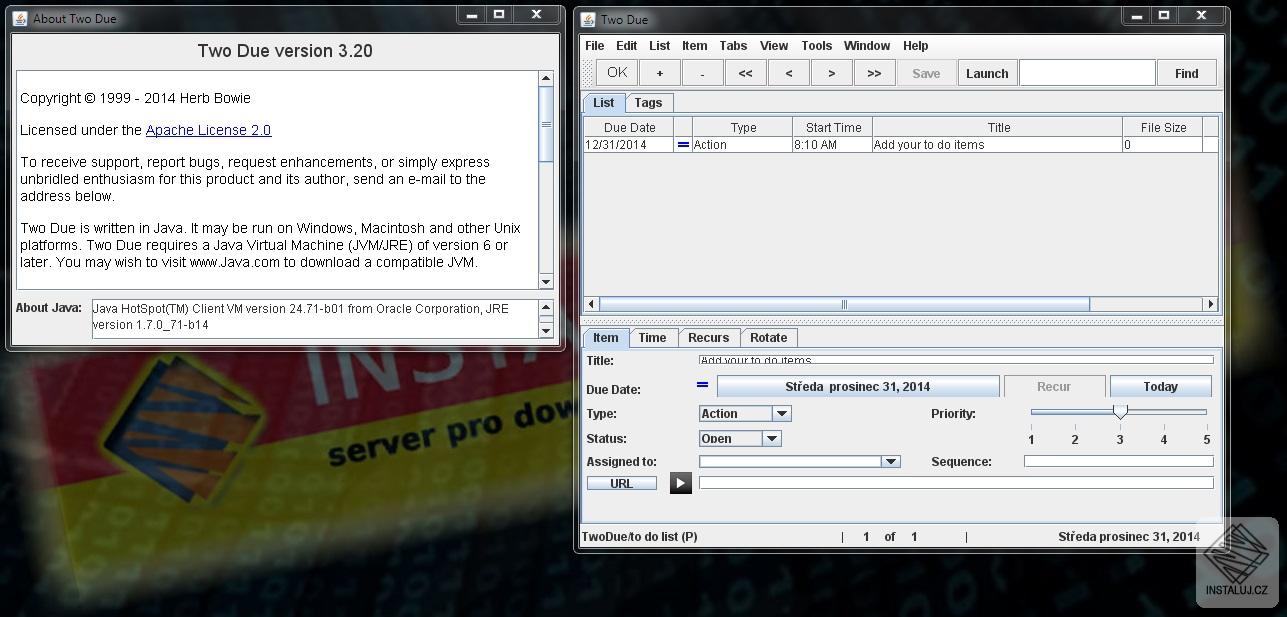Open the Item menu

pyautogui.click(x=694, y=46)
